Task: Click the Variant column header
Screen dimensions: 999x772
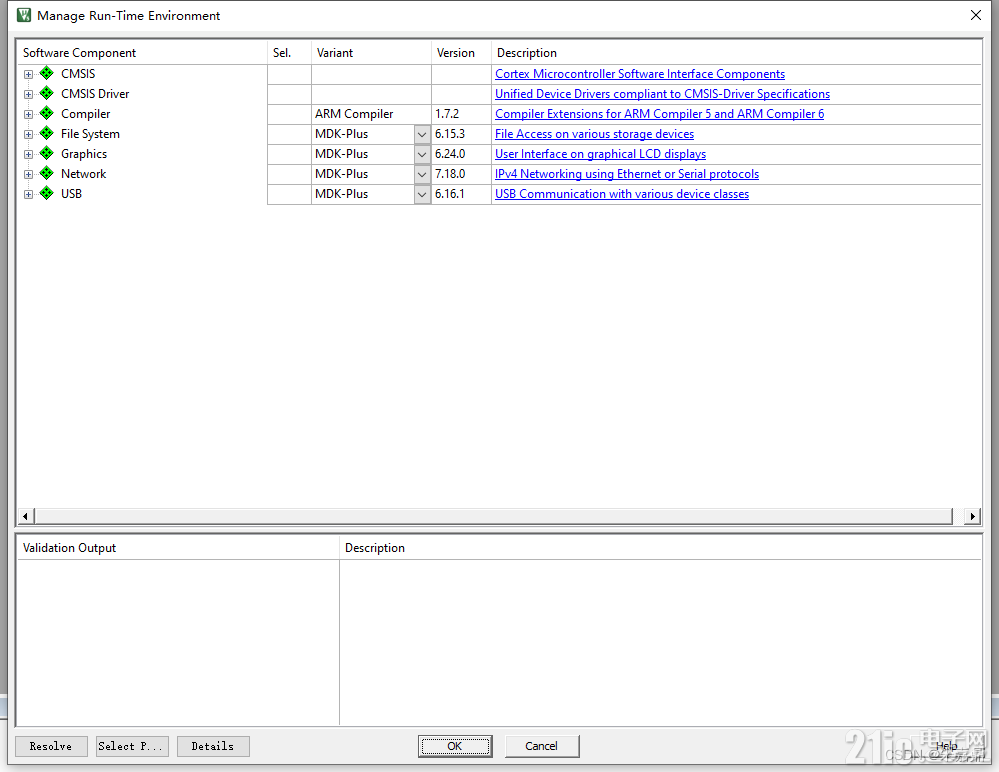Action: coord(371,53)
